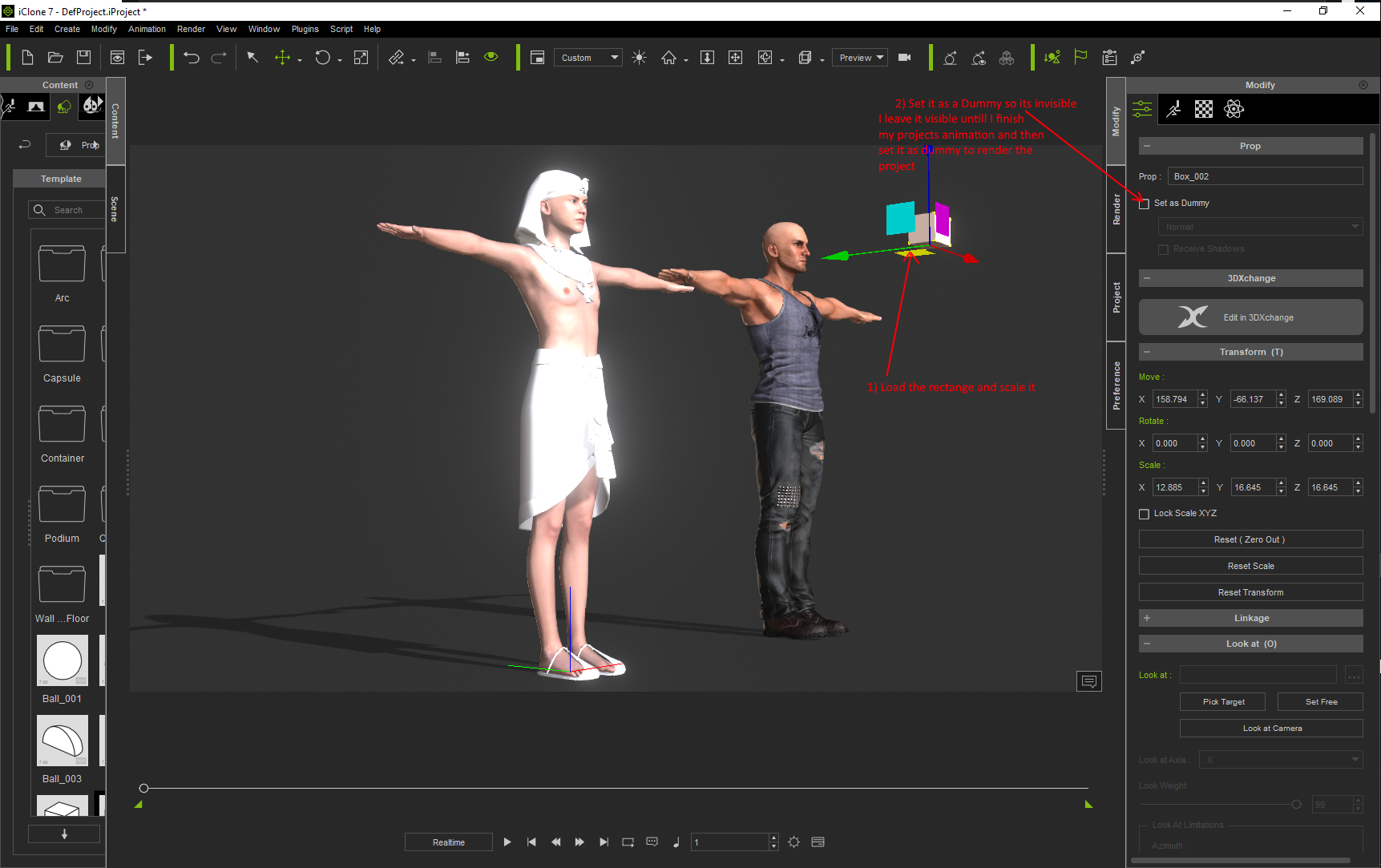Screen dimensions: 1381x868
Task: Open playback settings gear icon
Action: [793, 842]
